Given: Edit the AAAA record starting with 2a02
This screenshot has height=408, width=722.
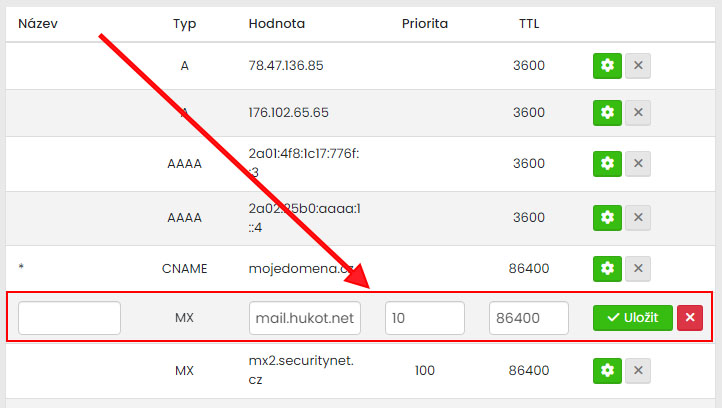Looking at the screenshot, I should [606, 216].
